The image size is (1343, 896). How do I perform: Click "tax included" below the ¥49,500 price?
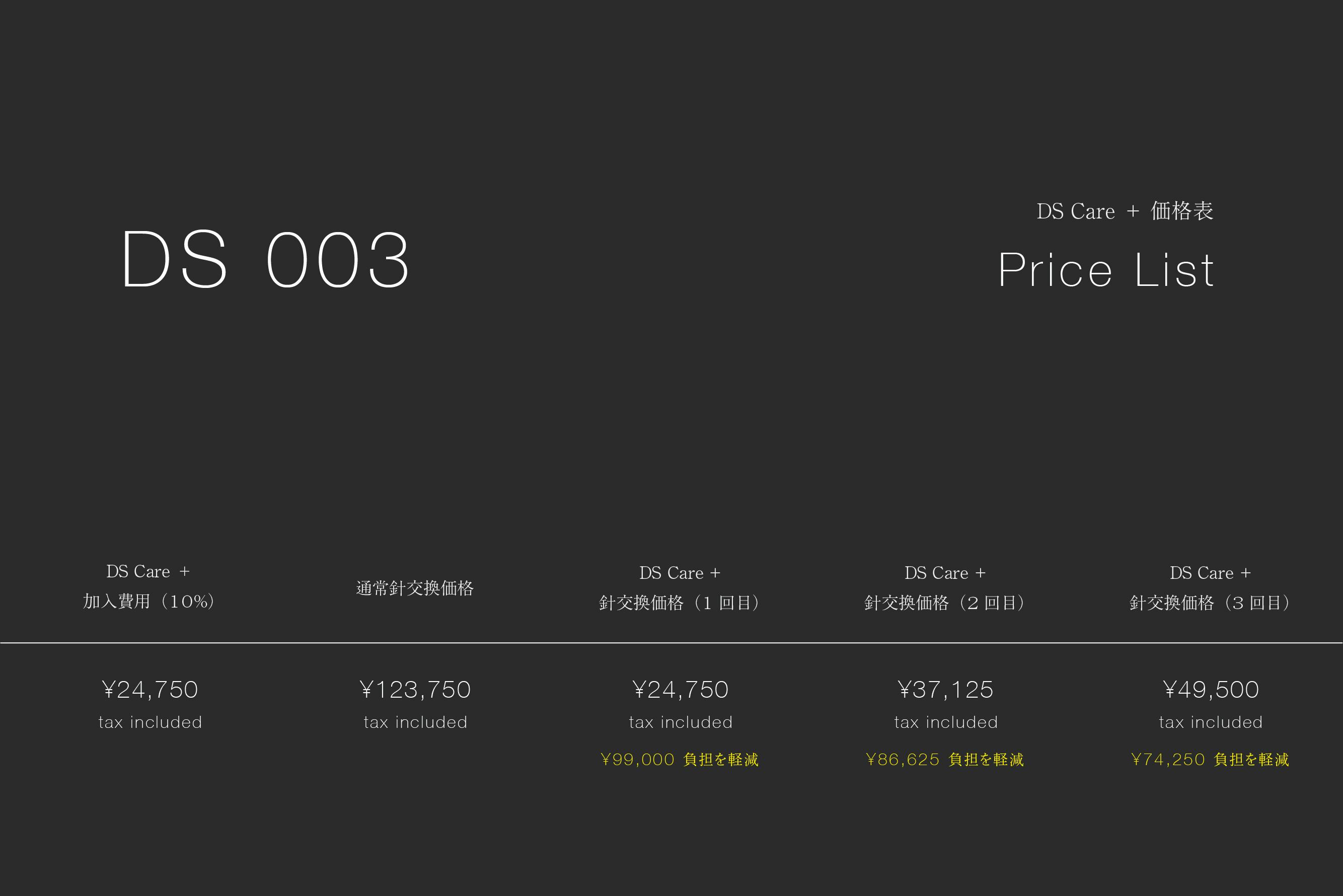pyautogui.click(x=1211, y=722)
